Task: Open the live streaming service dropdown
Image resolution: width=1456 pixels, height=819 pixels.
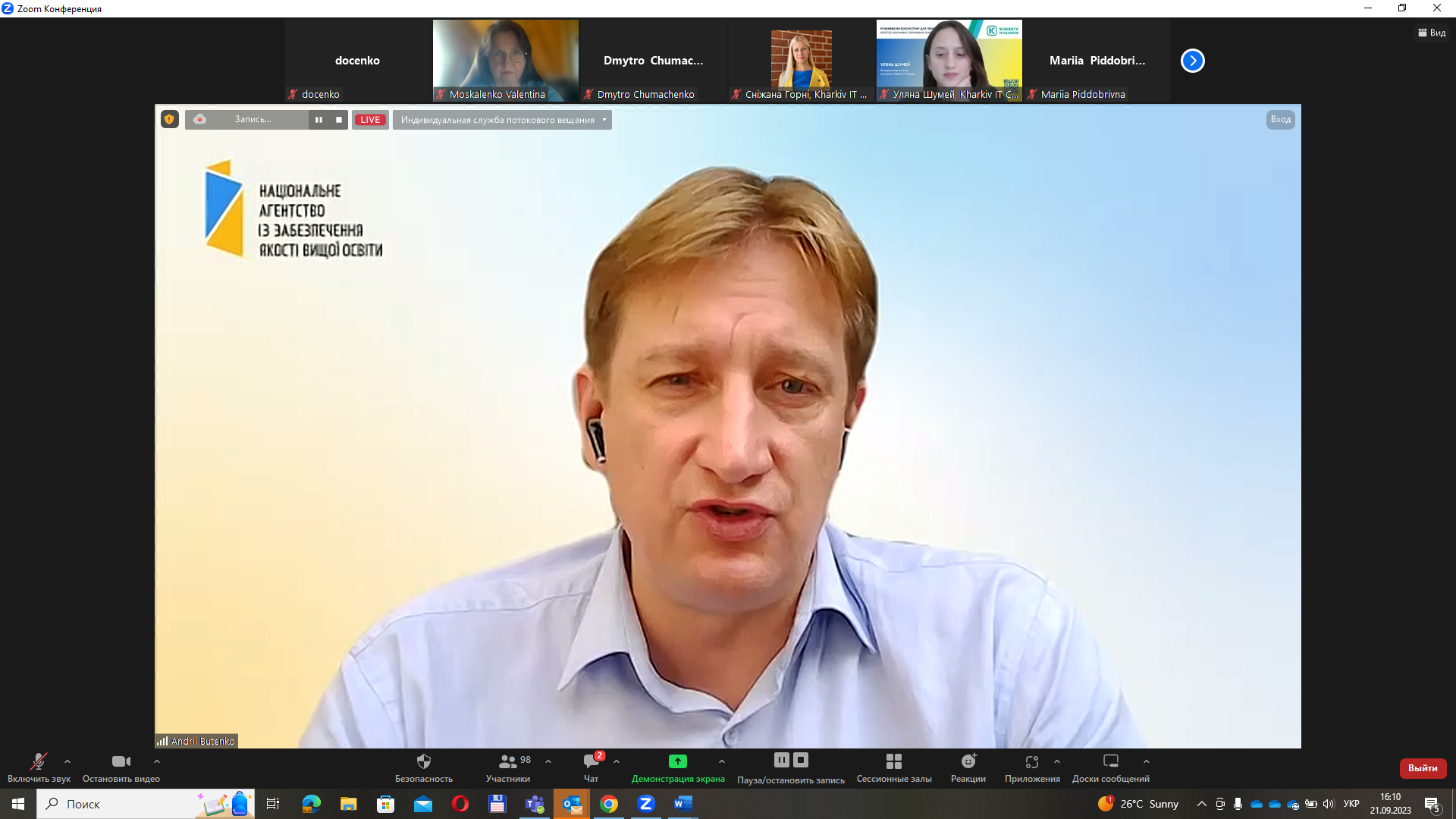Action: pos(502,120)
